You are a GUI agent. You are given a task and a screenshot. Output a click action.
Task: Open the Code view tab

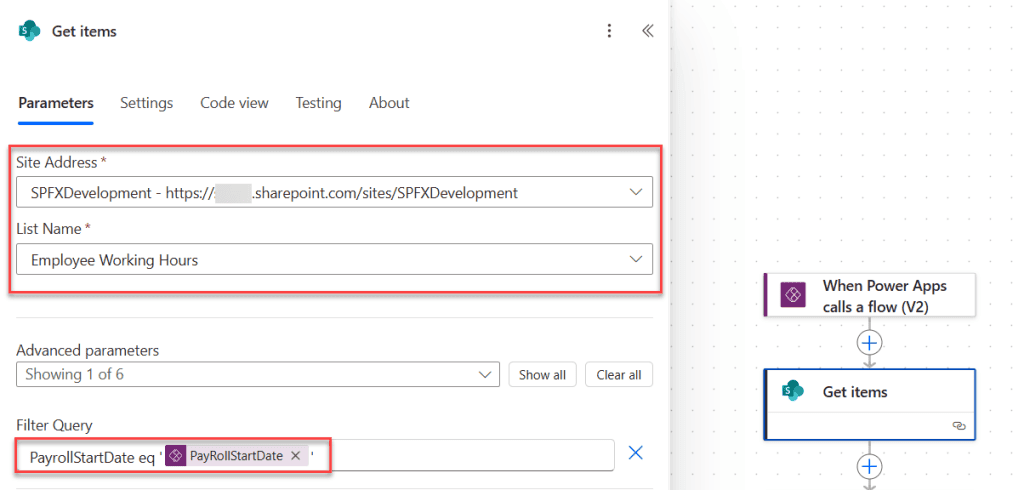[234, 103]
